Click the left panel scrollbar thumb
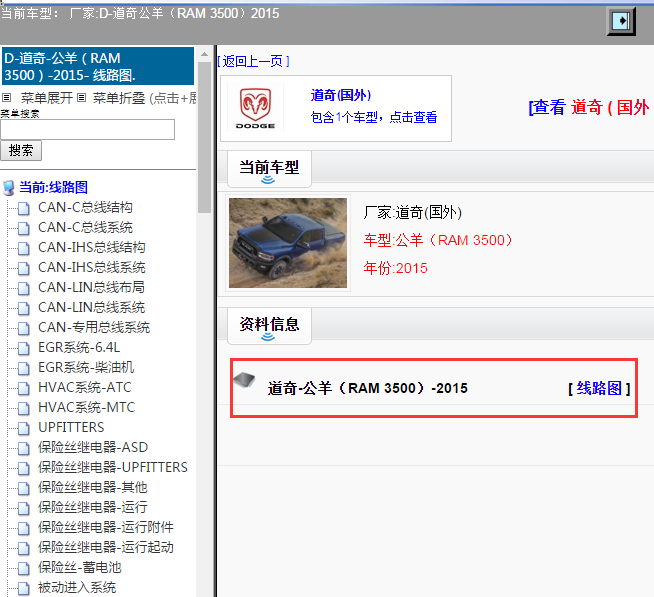654x597 pixels. pos(204,138)
